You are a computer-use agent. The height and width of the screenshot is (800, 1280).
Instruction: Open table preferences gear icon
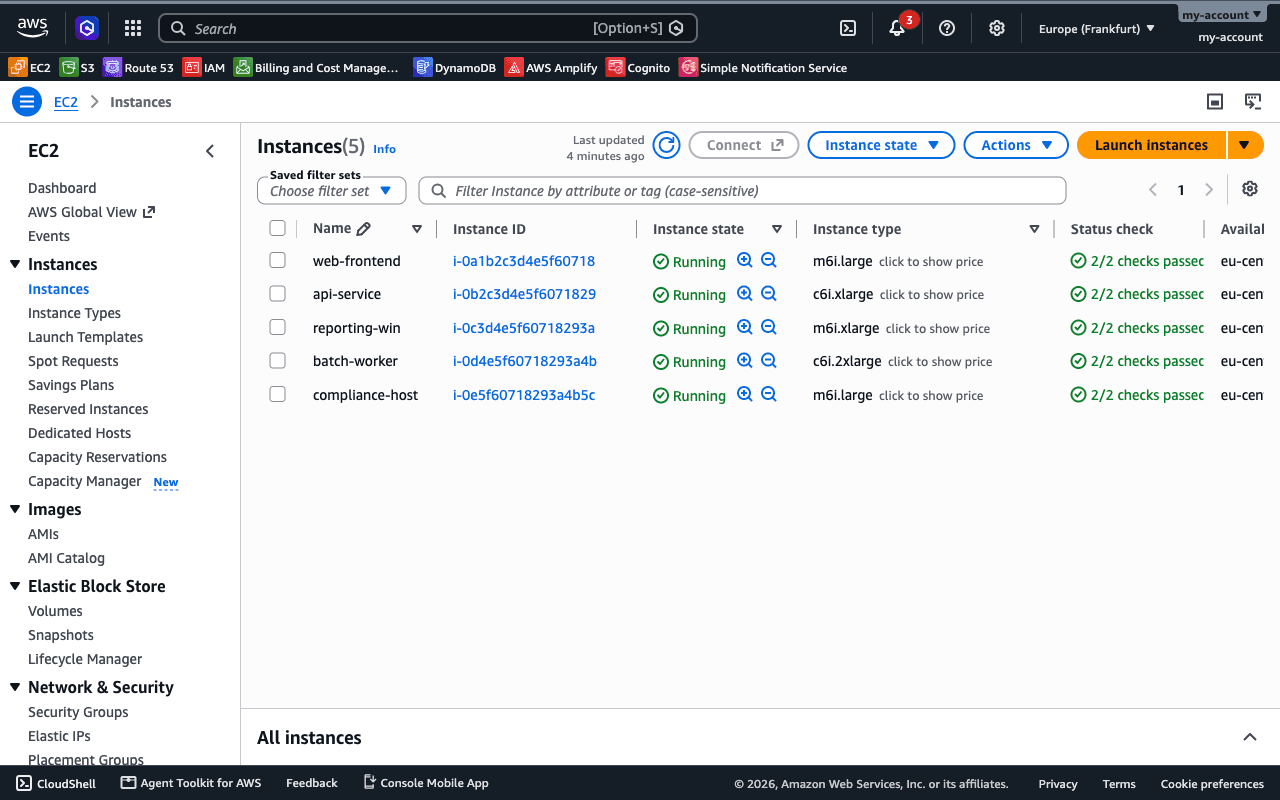click(x=1250, y=189)
